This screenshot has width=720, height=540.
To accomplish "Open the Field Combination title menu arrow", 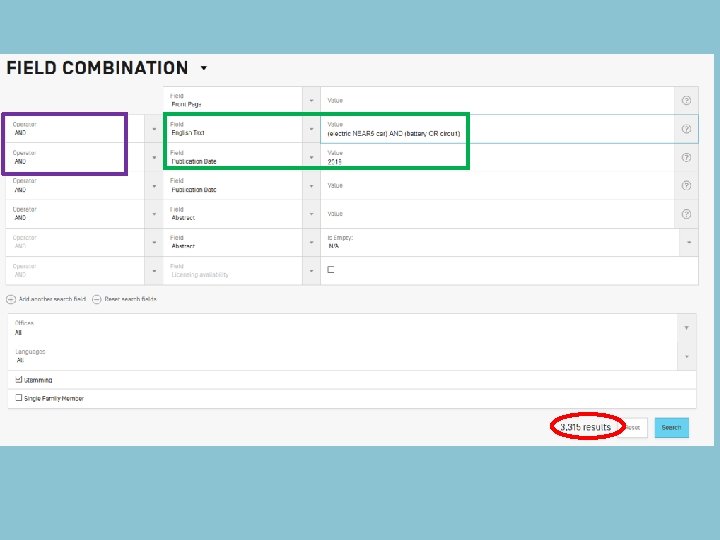I will coord(204,68).
